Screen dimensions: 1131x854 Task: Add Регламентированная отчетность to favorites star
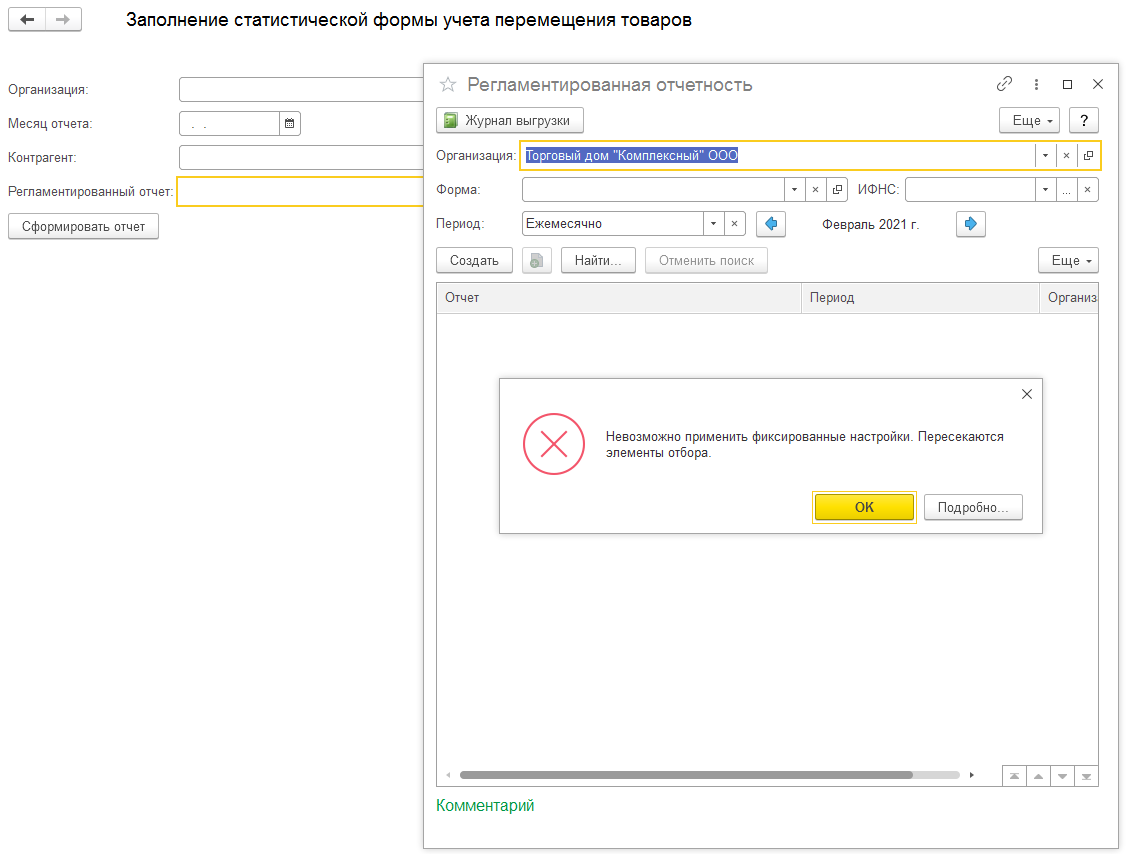(x=448, y=84)
